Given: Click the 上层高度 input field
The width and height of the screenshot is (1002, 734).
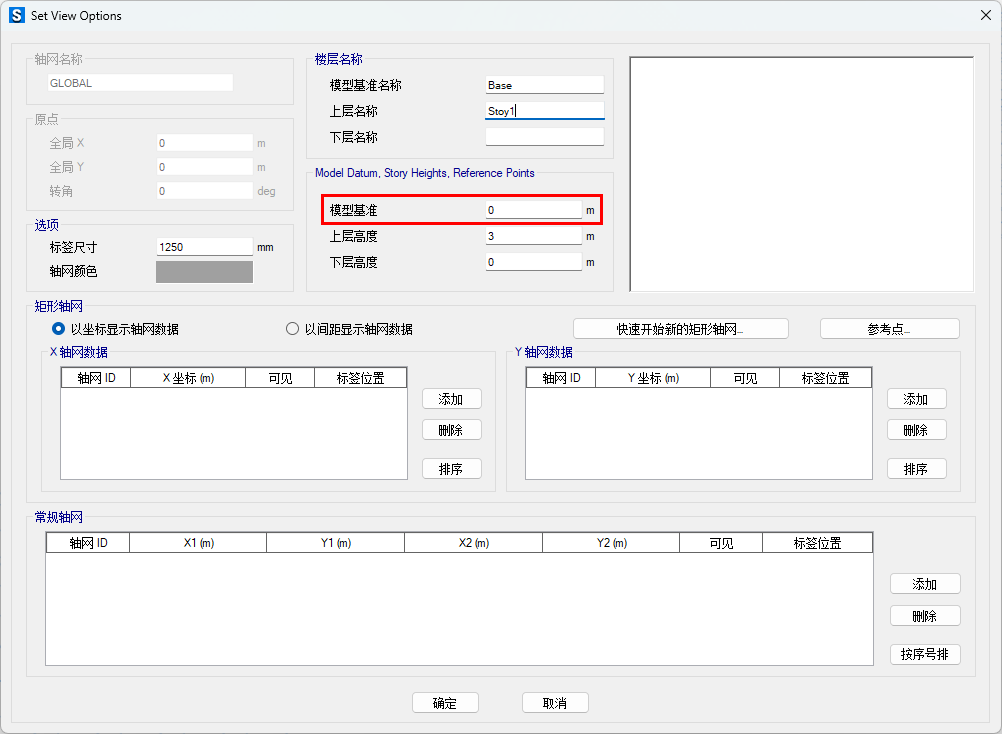Looking at the screenshot, I should click(x=533, y=237).
